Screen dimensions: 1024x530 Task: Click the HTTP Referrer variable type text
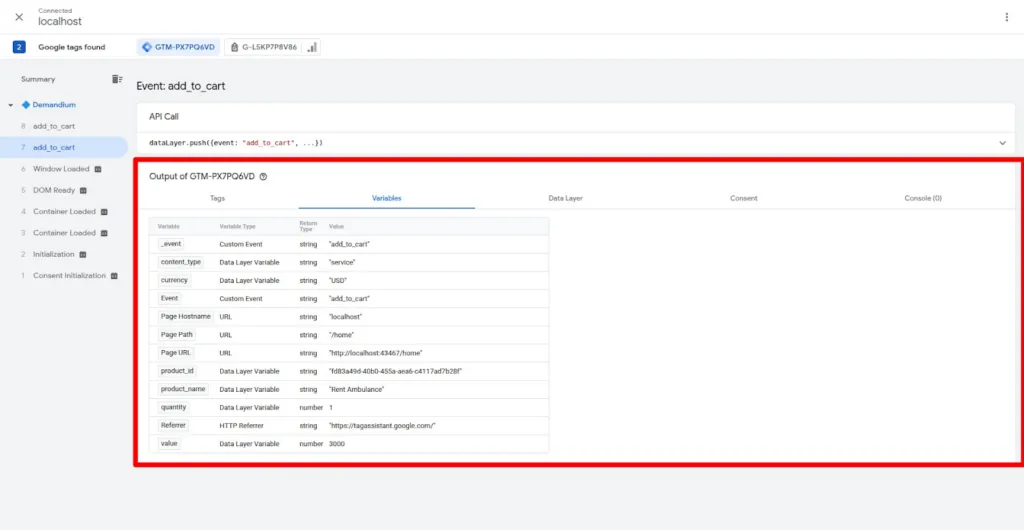click(x=240, y=426)
